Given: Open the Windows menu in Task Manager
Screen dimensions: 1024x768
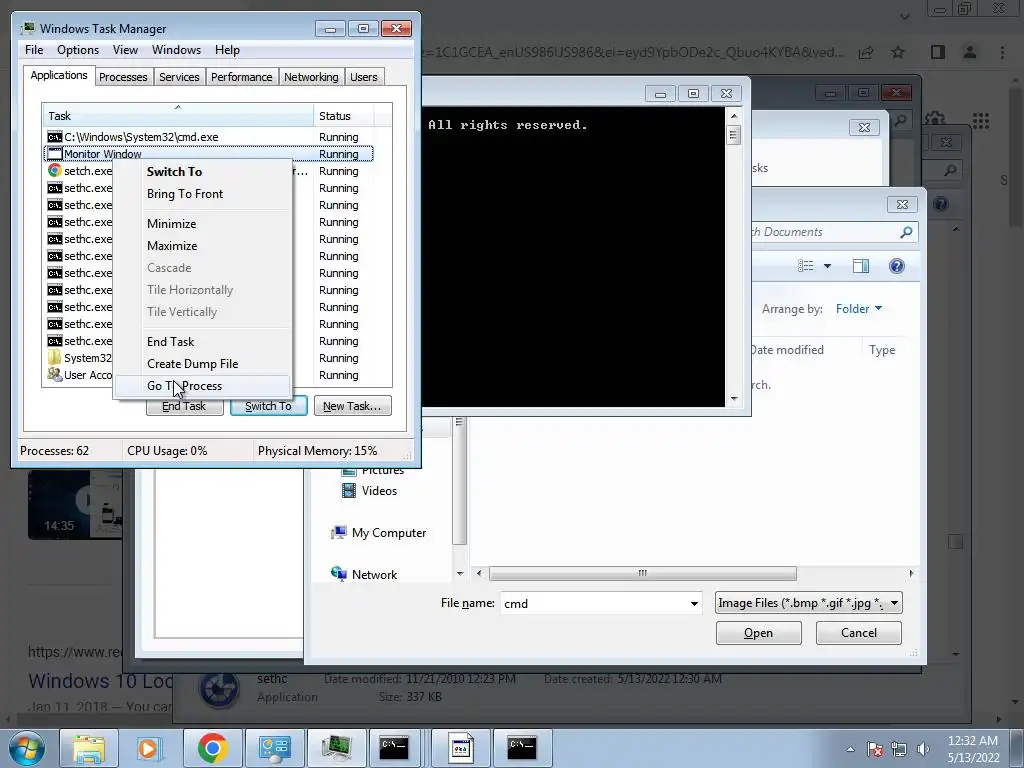Looking at the screenshot, I should (x=176, y=50).
